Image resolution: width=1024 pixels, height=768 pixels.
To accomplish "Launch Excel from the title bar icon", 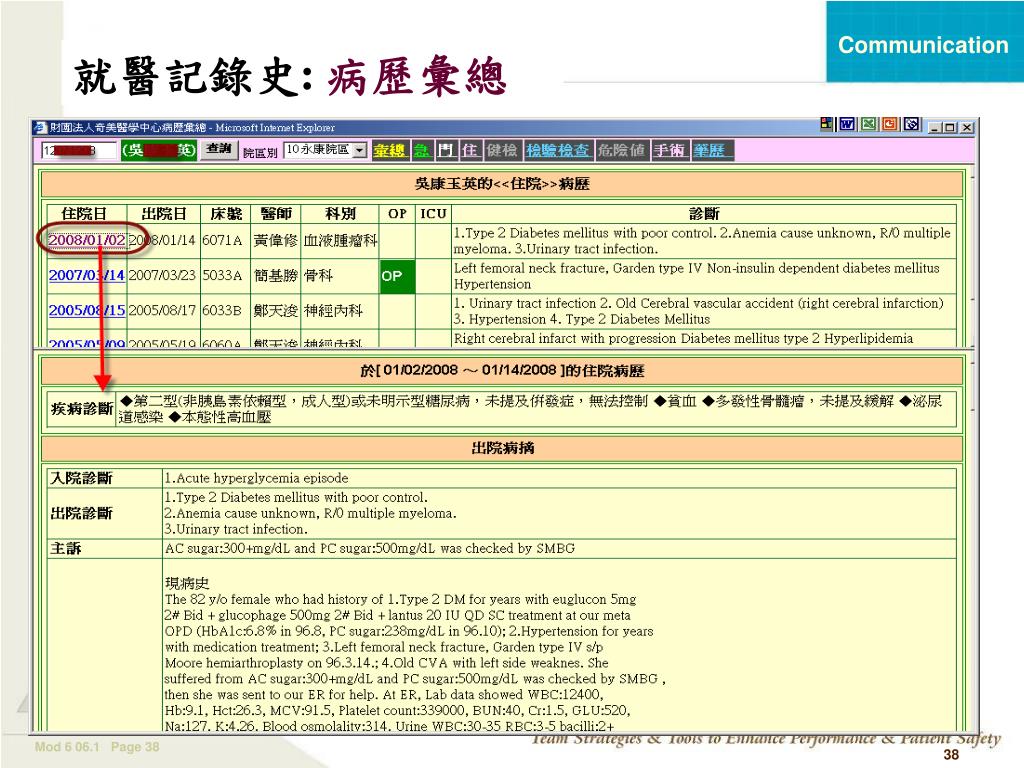I will [869, 124].
